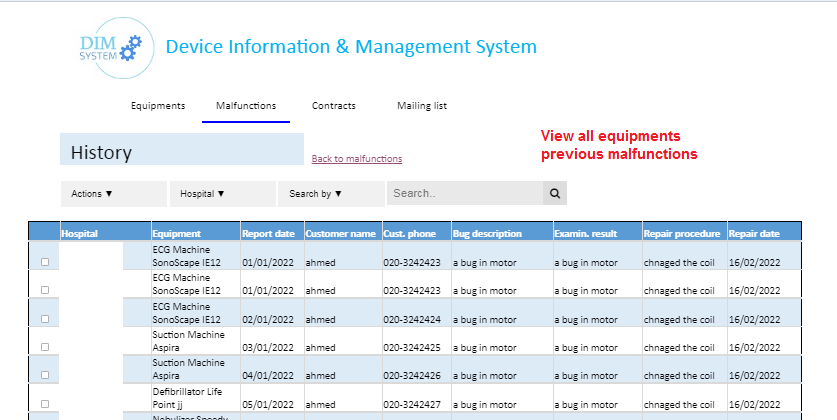
Task: Check the box for the 03/01/2022 Suction Machine row
Action: coord(44,347)
